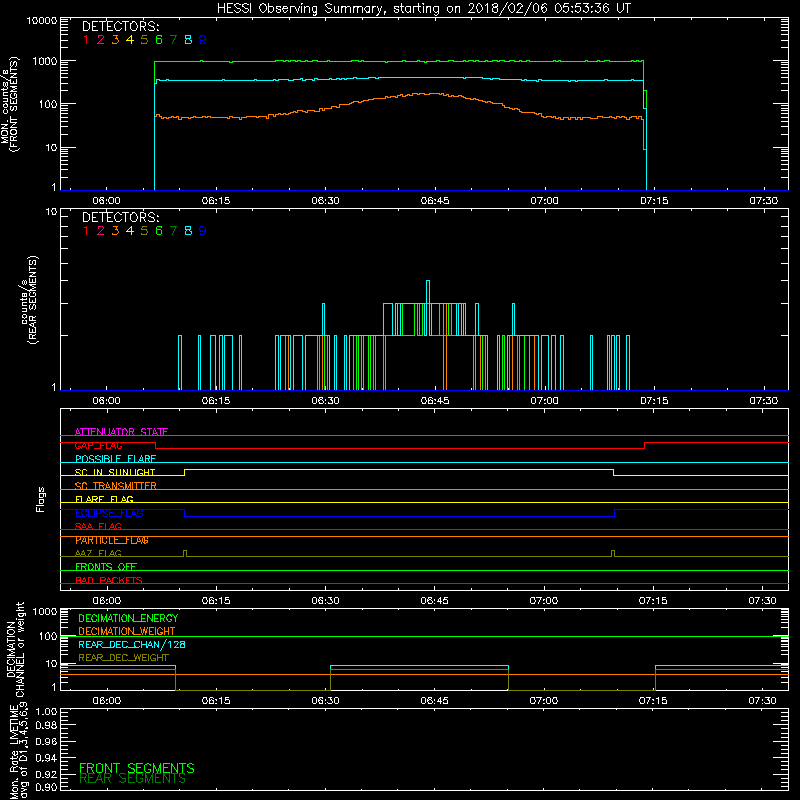
Task: Select the ATTENUATOR_STATE flag label
Action: [x=121, y=432]
